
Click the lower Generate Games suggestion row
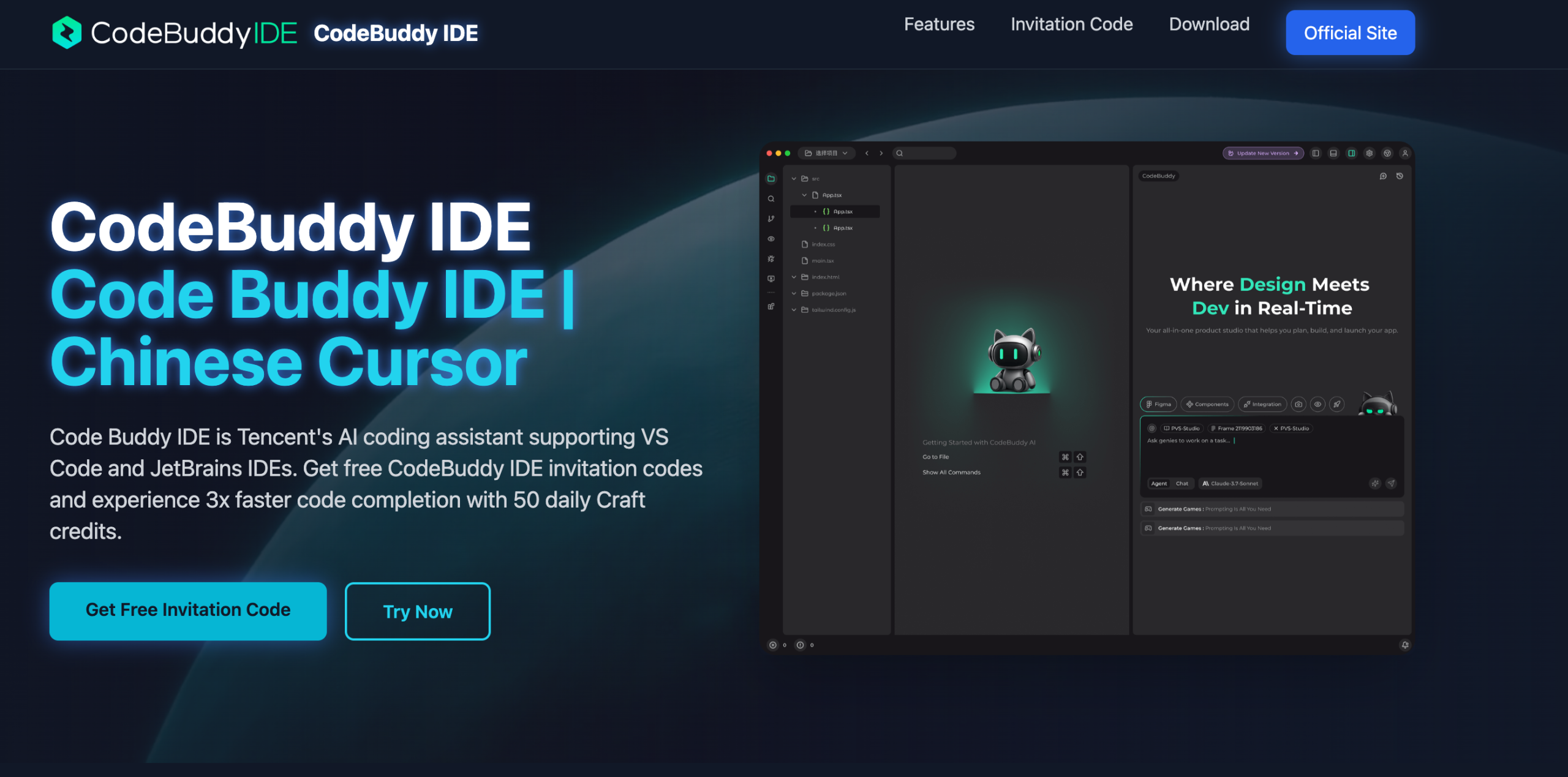(x=1272, y=528)
